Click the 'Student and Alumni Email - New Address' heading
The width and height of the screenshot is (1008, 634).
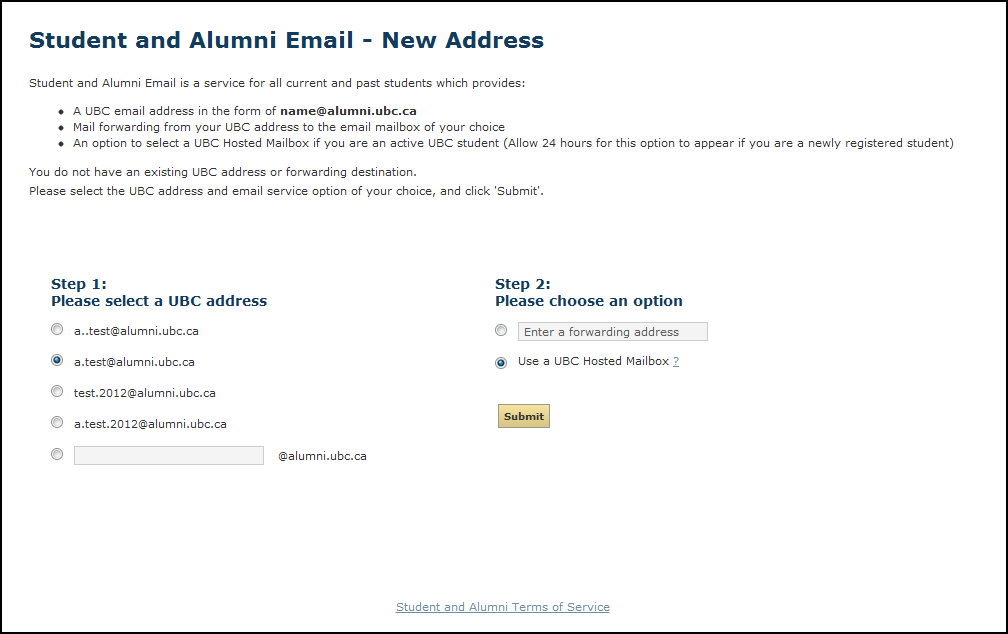tap(286, 40)
